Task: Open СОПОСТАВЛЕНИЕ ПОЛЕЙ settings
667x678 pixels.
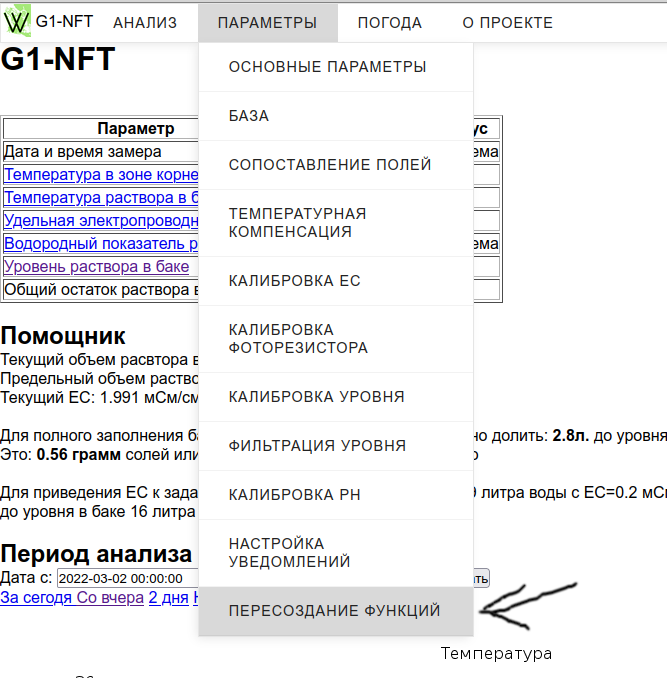Action: click(x=329, y=165)
